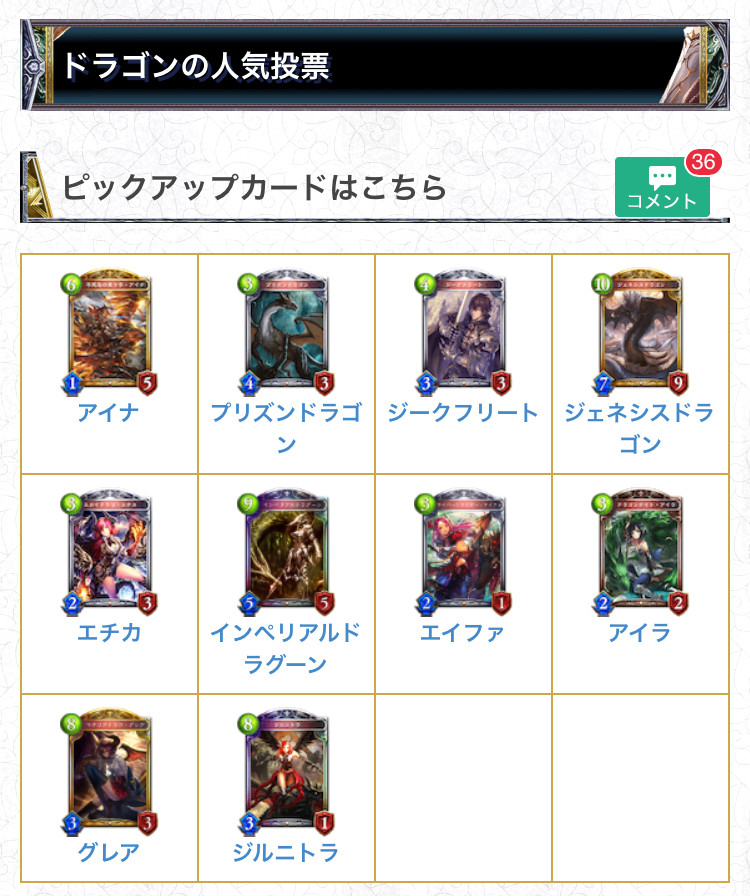Select the ジークフリート card image
This screenshot has height=896, width=750.
click(x=463, y=331)
